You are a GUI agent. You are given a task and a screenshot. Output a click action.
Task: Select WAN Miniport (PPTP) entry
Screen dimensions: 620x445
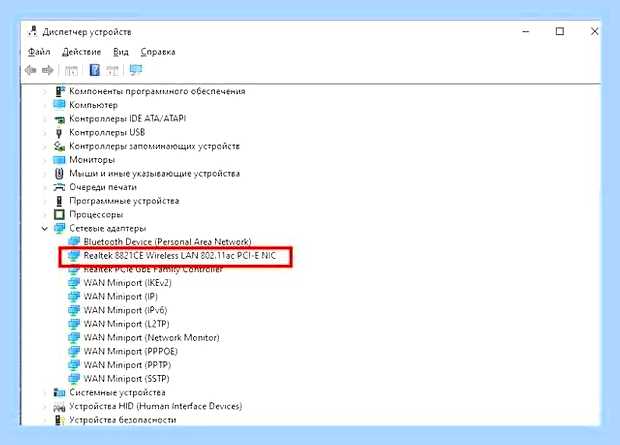coord(127,365)
